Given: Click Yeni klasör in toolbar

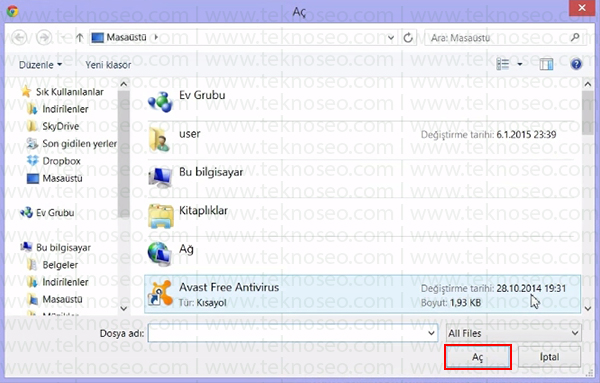Looking at the screenshot, I should pos(108,65).
